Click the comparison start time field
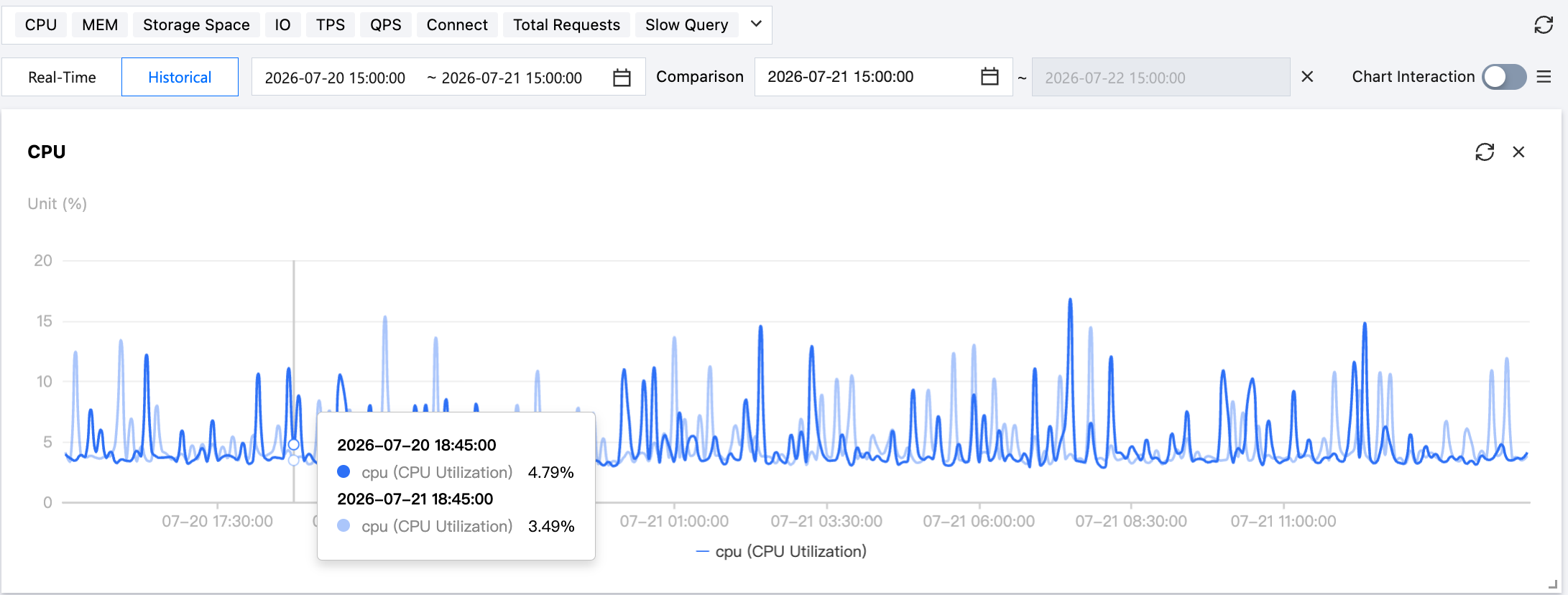 [841, 77]
